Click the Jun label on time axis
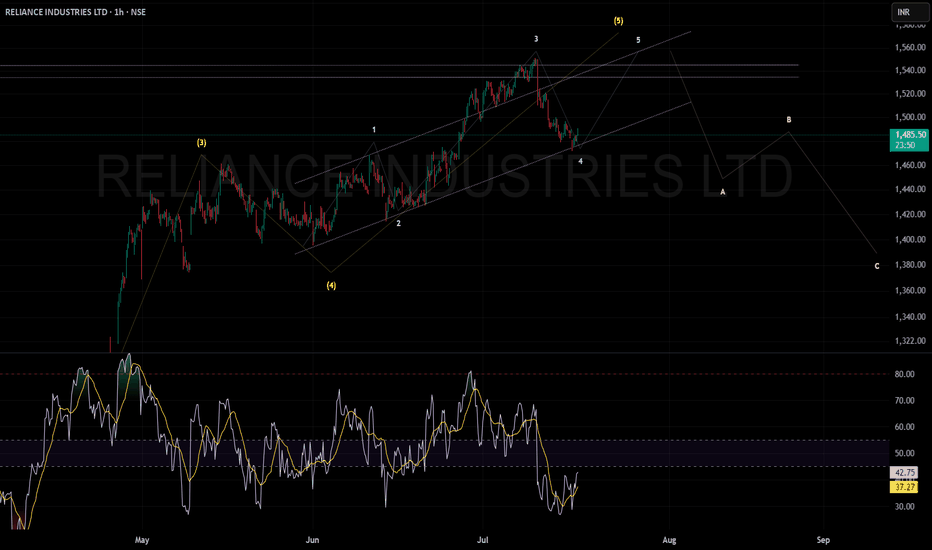 point(312,540)
